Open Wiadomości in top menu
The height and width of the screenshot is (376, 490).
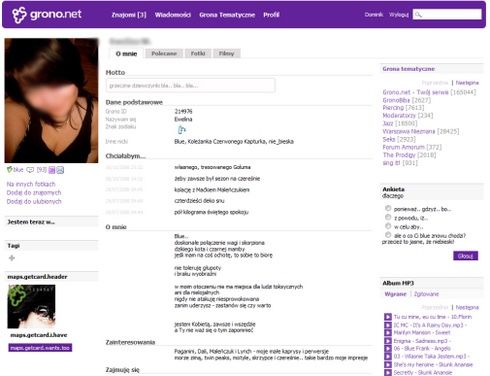(173, 15)
